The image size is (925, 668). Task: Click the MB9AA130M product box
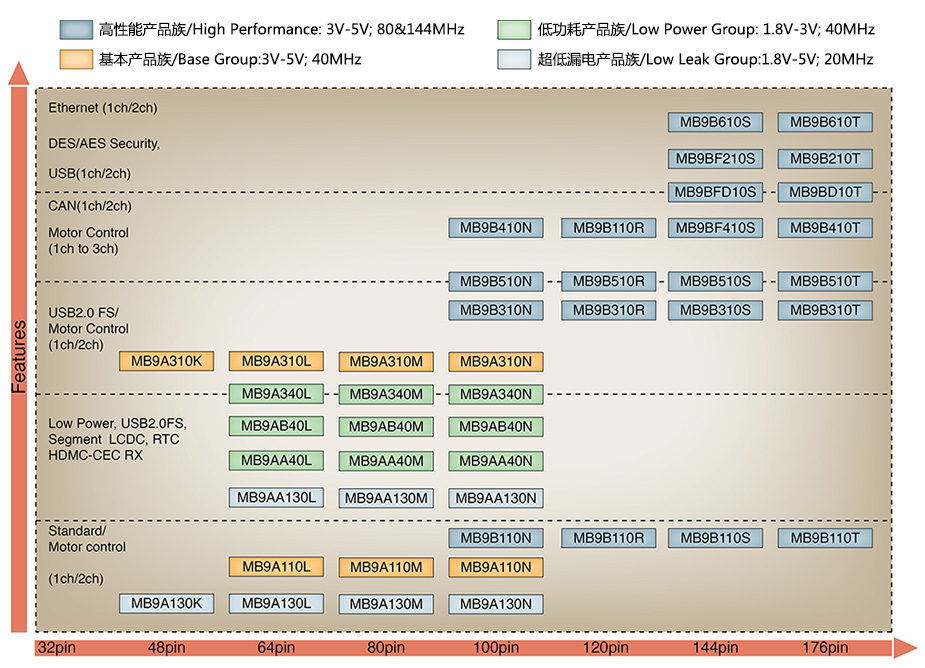pyautogui.click(x=386, y=498)
